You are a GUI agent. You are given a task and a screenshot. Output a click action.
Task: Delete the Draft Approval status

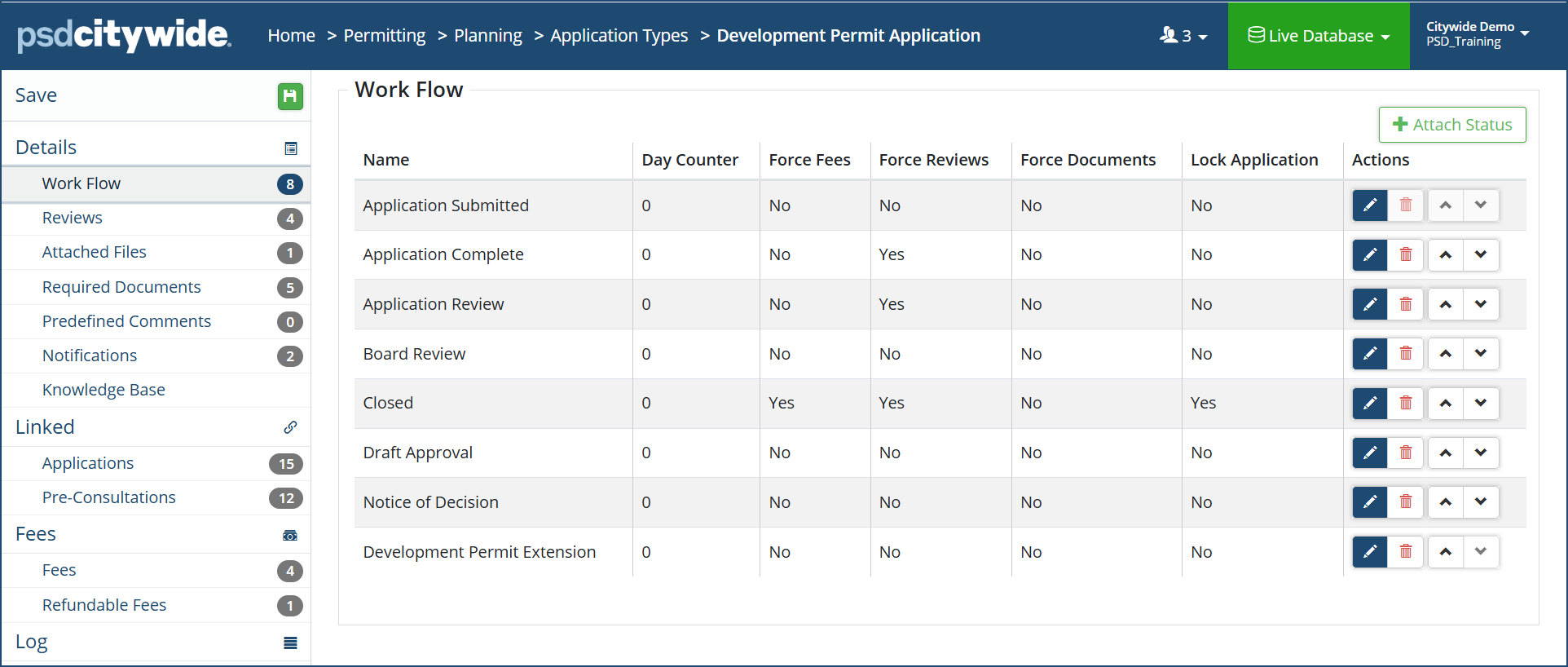click(1406, 453)
